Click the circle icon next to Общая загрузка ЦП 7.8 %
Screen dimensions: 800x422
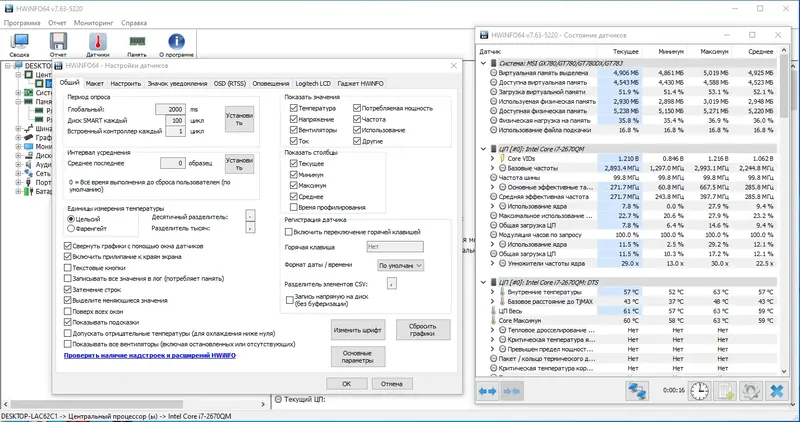click(x=493, y=225)
